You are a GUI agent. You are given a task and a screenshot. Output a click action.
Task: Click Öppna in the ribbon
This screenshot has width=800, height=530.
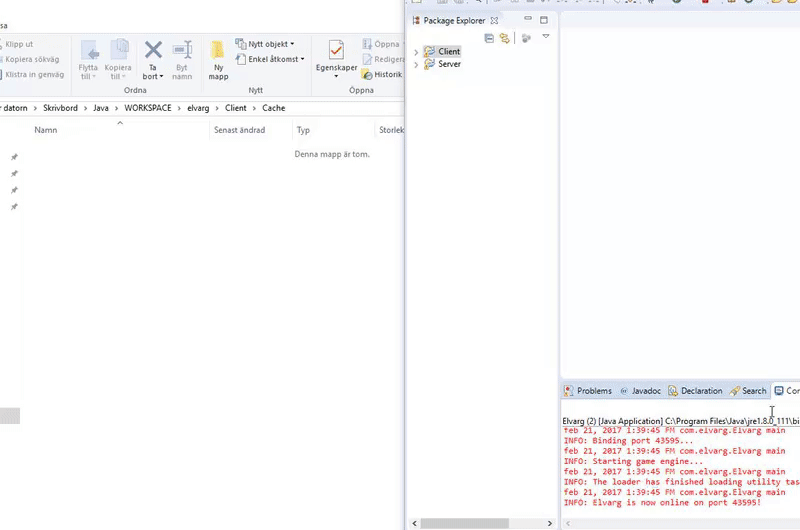coord(381,44)
